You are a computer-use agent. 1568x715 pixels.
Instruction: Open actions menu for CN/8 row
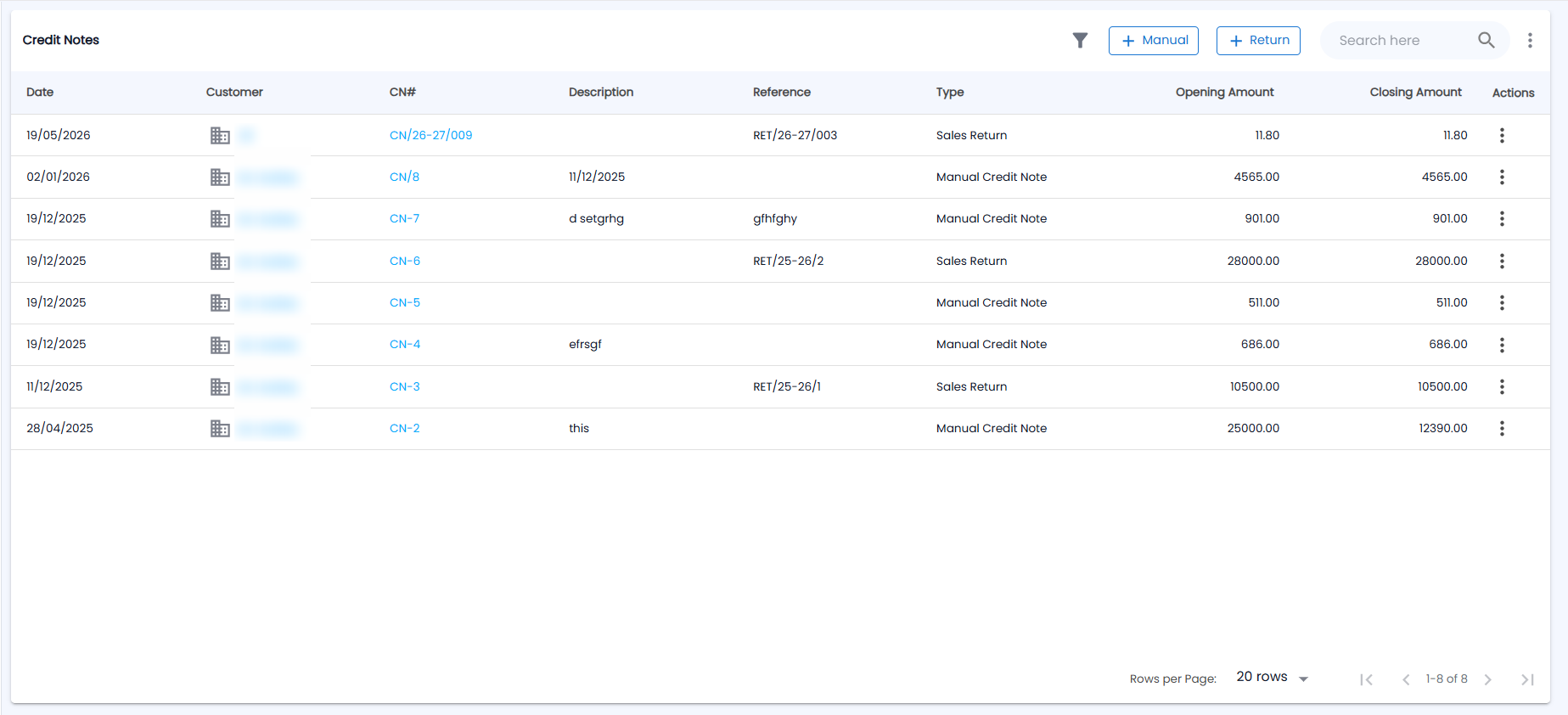[1502, 177]
